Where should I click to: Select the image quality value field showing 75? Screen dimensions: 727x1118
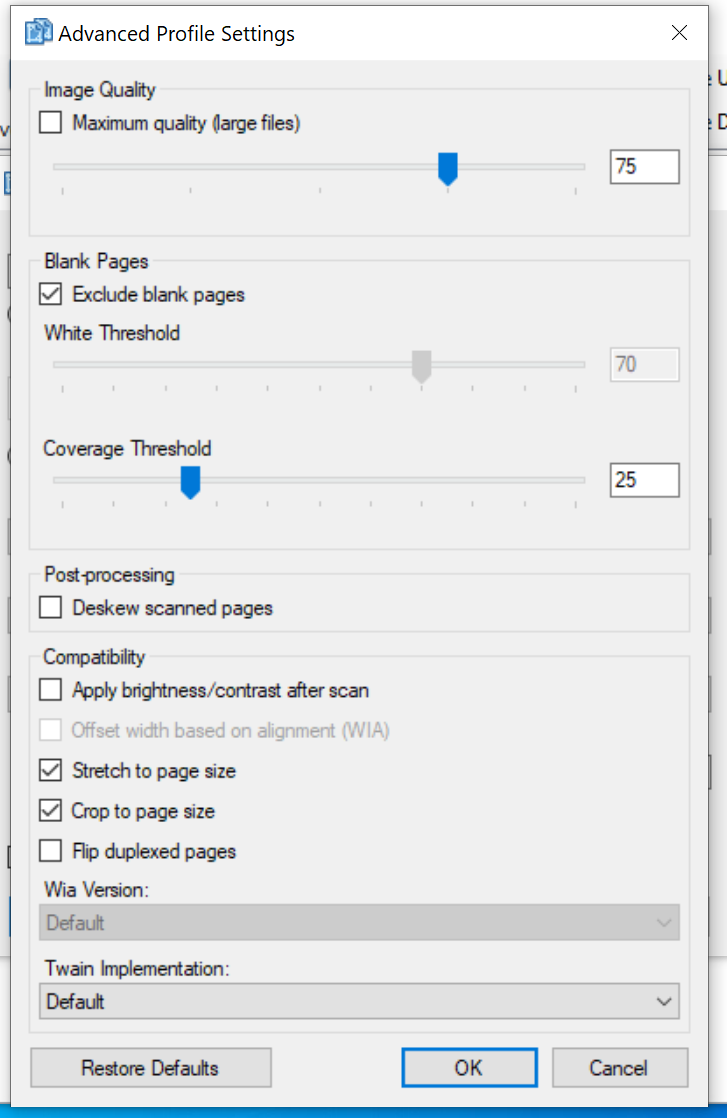click(644, 166)
